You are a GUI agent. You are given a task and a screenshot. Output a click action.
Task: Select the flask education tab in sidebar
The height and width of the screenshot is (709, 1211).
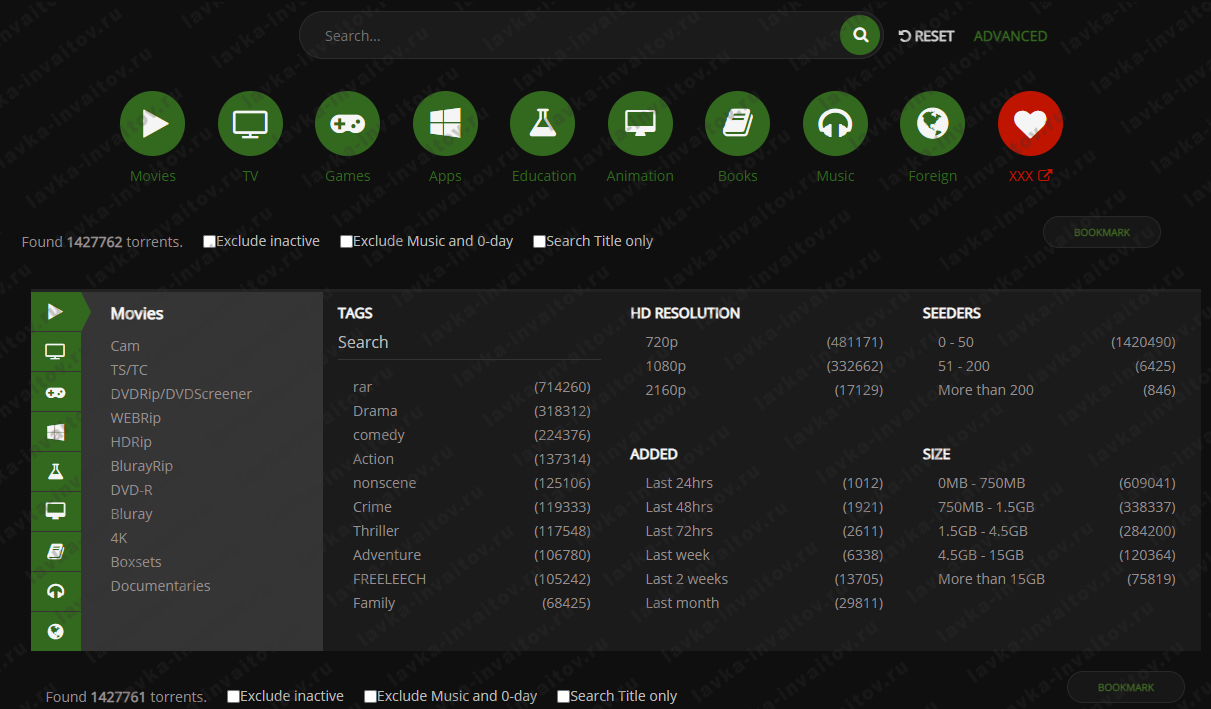tap(56, 471)
